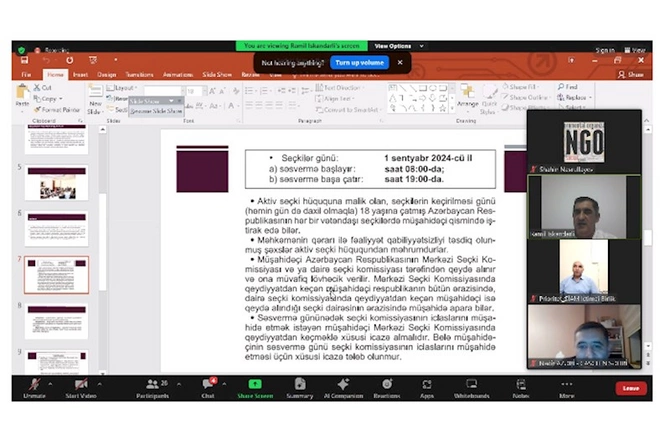The image size is (670, 441).
Task: Click Find in Editing group
Action: click(568, 87)
